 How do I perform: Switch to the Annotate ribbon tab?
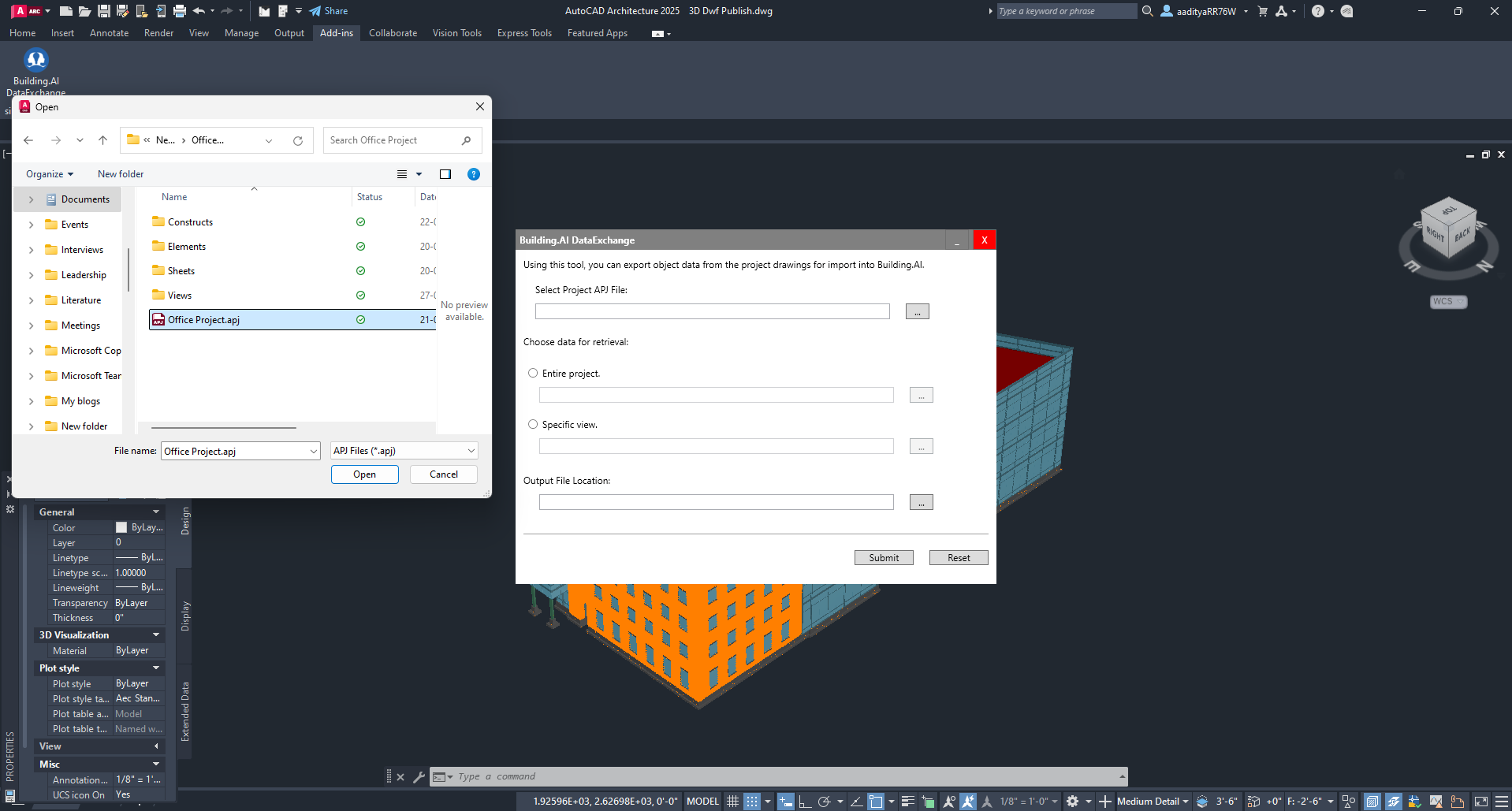click(109, 33)
